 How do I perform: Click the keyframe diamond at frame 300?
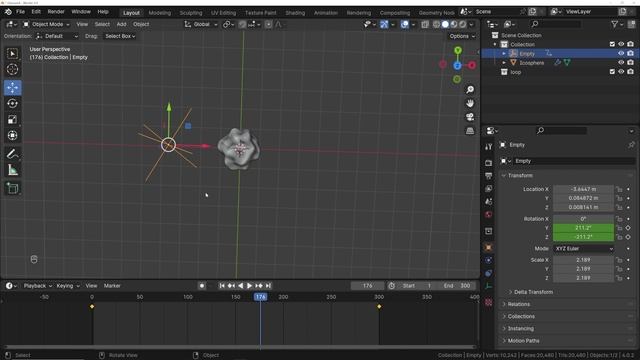click(x=379, y=306)
